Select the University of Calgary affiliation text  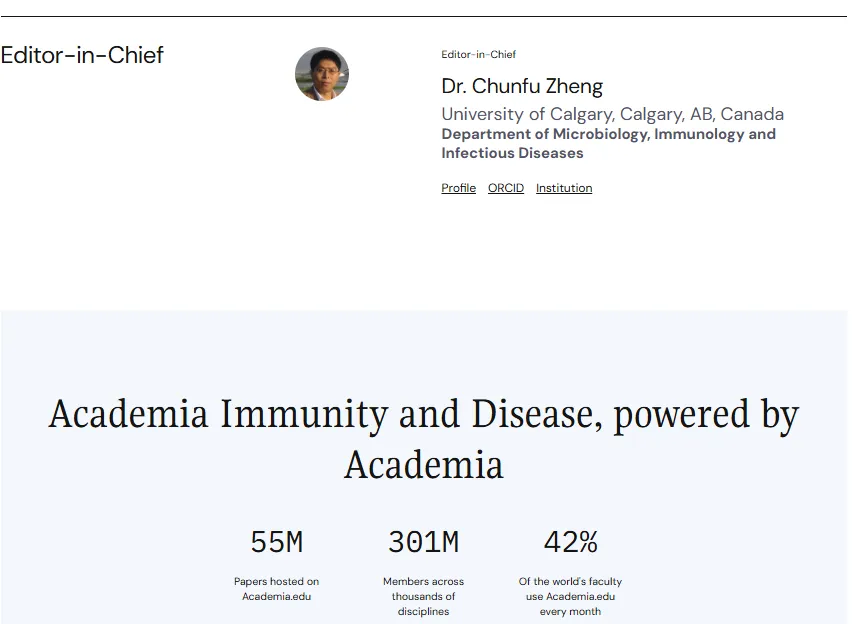[x=612, y=114]
